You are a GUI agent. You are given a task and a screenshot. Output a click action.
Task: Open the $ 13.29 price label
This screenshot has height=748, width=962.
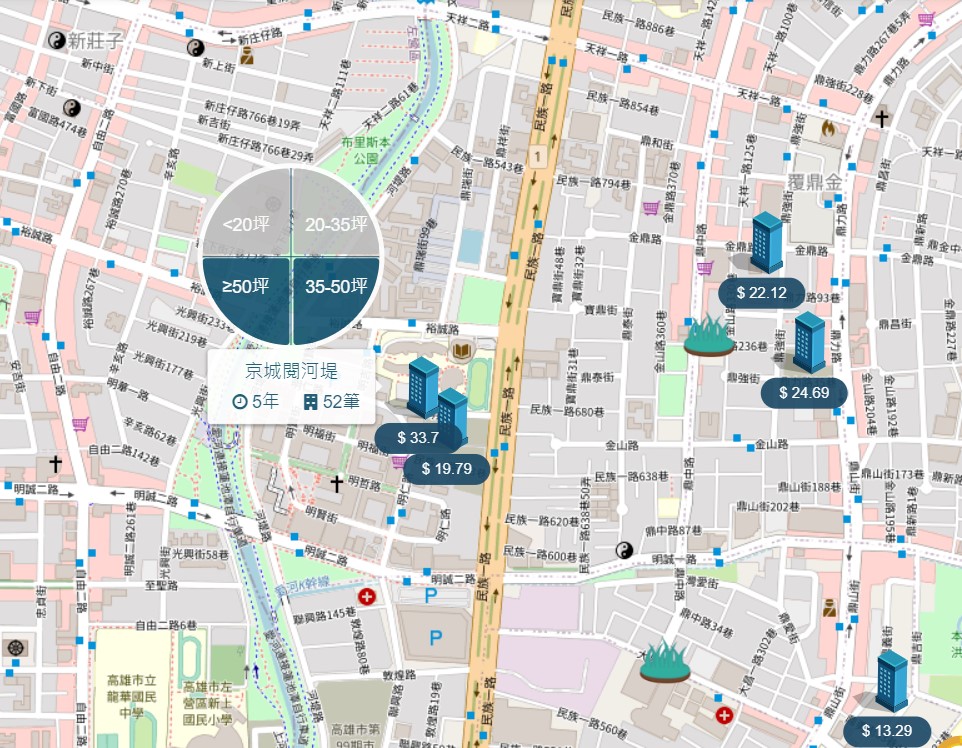tap(887, 730)
